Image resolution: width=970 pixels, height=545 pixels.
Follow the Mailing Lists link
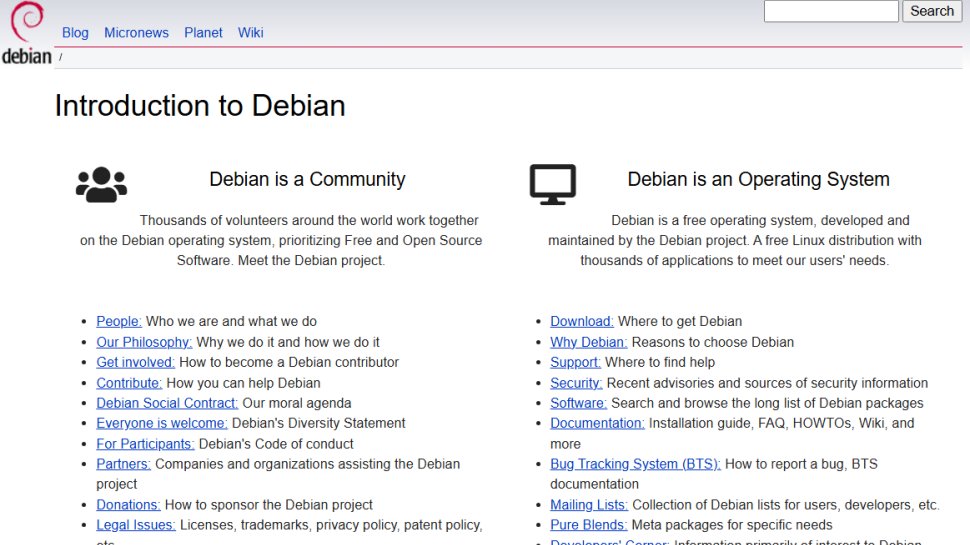click(589, 505)
